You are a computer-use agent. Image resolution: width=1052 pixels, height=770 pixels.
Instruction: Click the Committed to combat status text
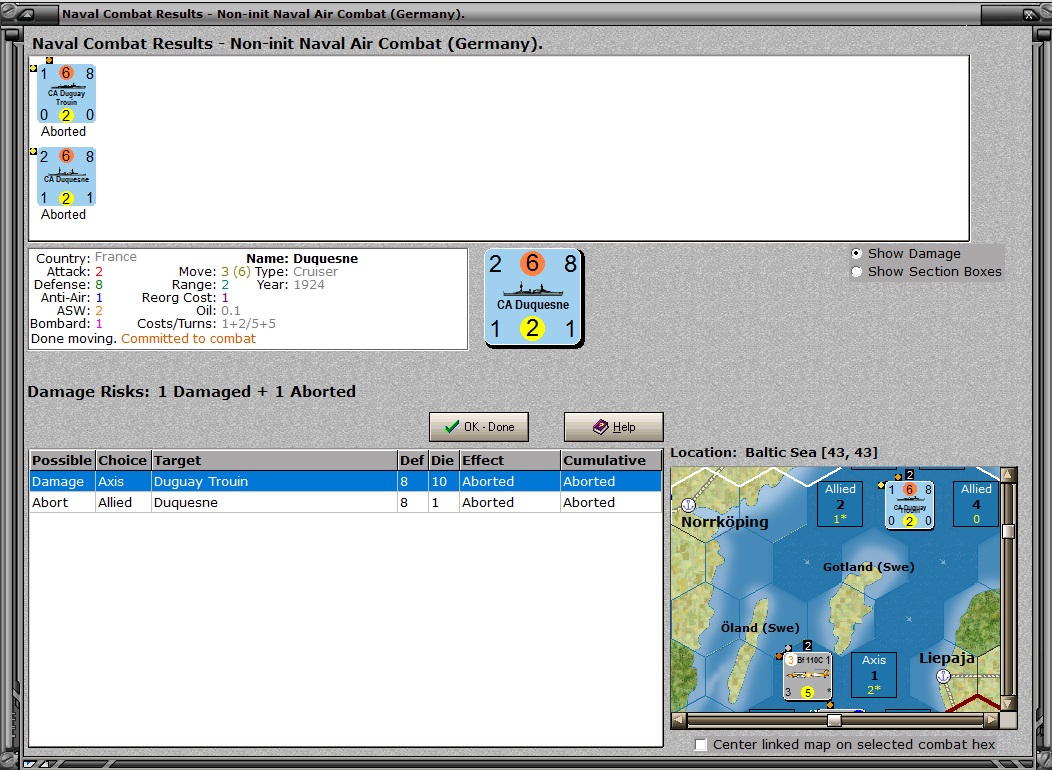[189, 339]
